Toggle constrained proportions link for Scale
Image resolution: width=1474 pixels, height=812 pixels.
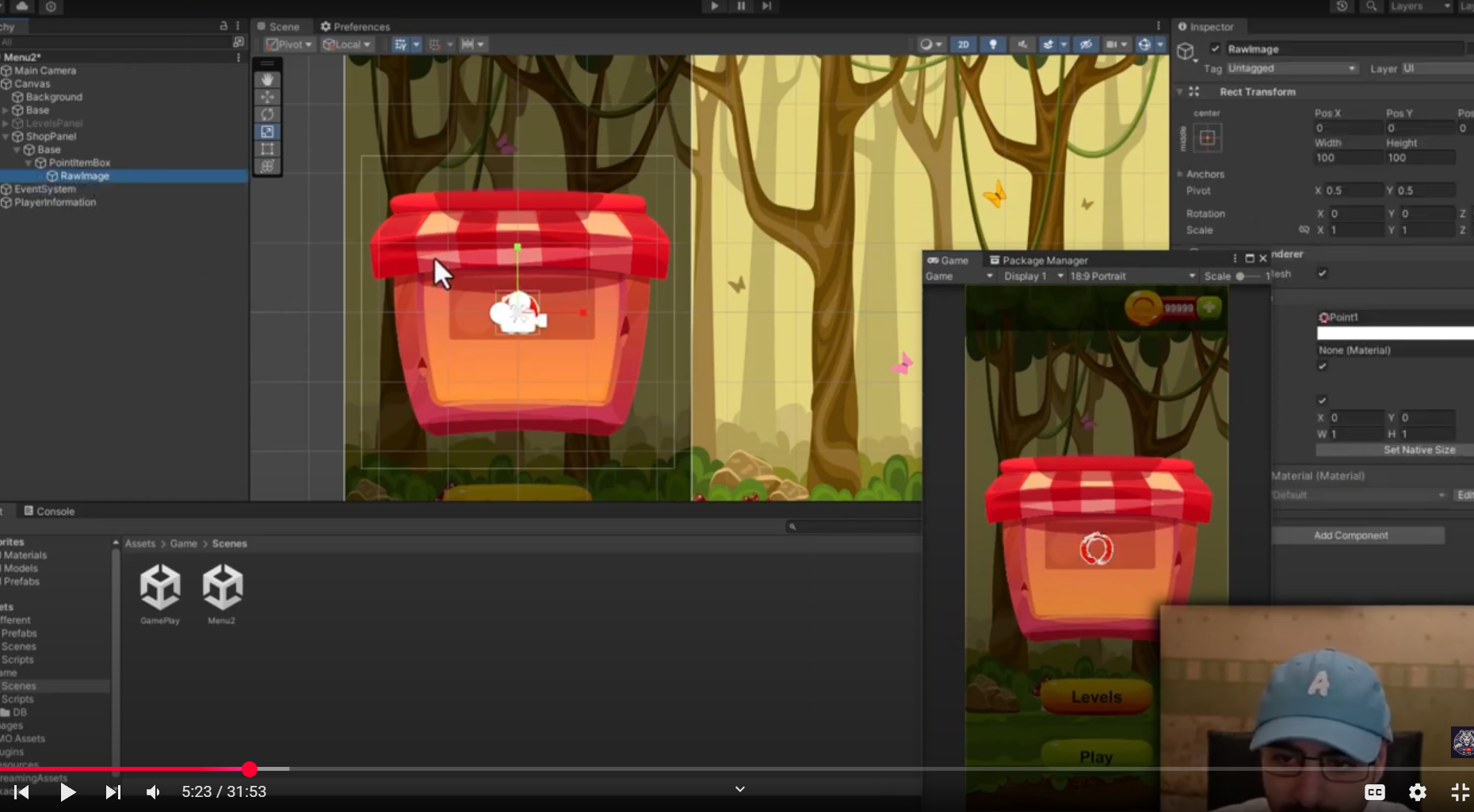[x=1304, y=230]
